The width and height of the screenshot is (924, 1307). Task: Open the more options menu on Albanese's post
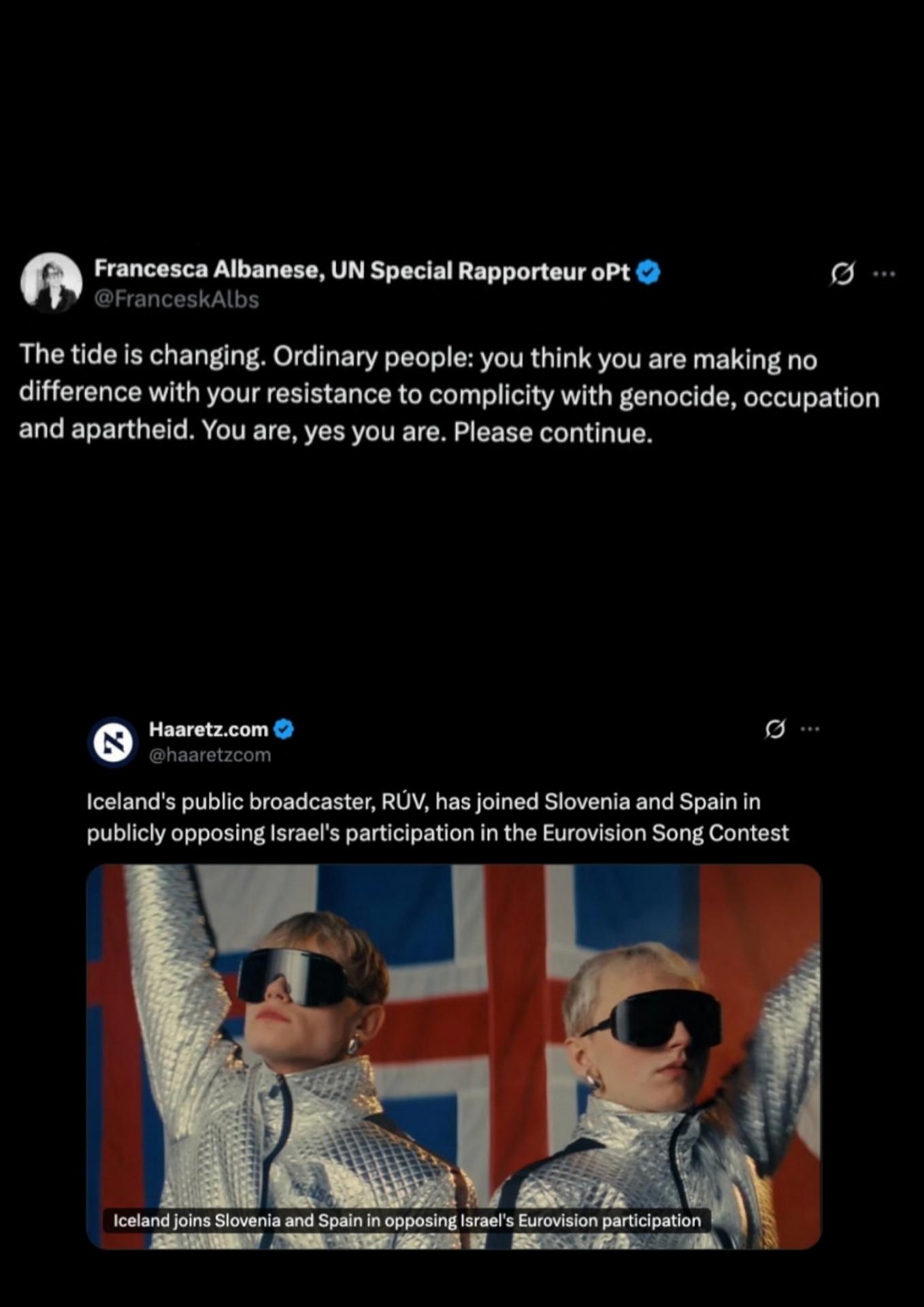[x=884, y=274]
